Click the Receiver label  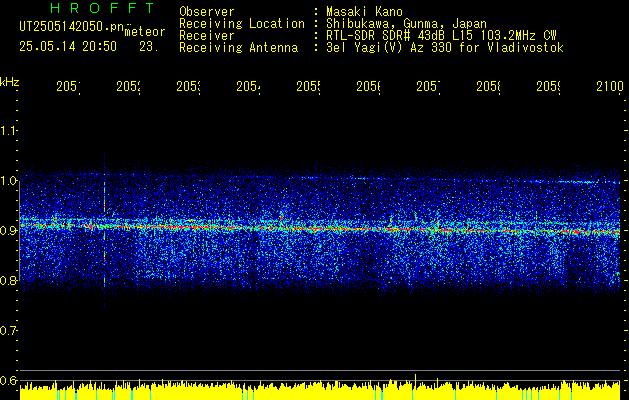click(x=207, y=36)
